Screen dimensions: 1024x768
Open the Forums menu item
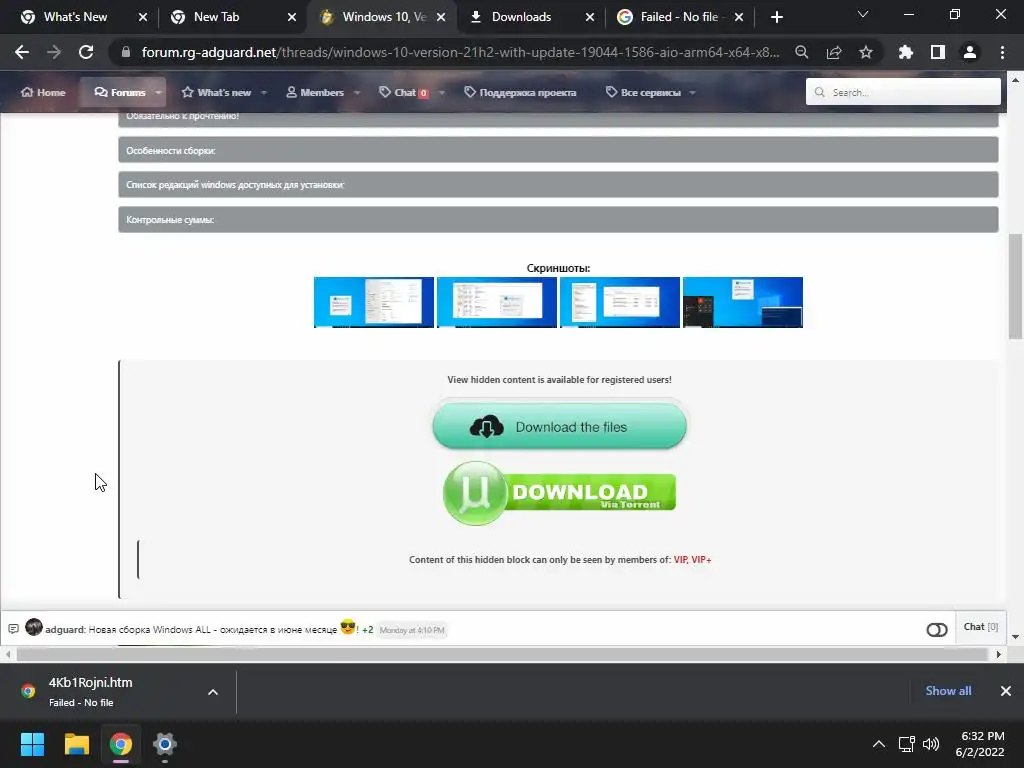pyautogui.click(x=120, y=93)
